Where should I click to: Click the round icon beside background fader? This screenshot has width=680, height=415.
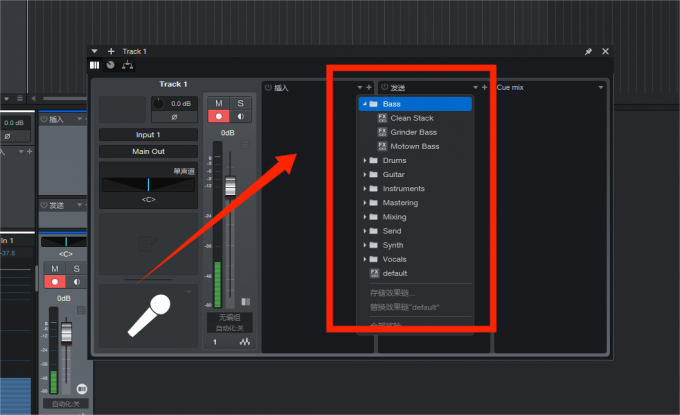click(x=82, y=389)
